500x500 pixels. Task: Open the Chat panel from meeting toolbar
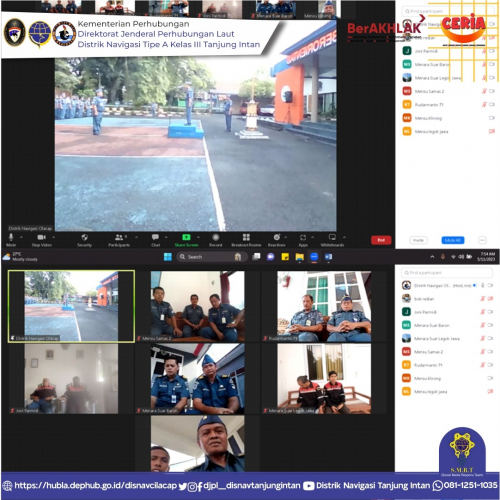(x=155, y=240)
